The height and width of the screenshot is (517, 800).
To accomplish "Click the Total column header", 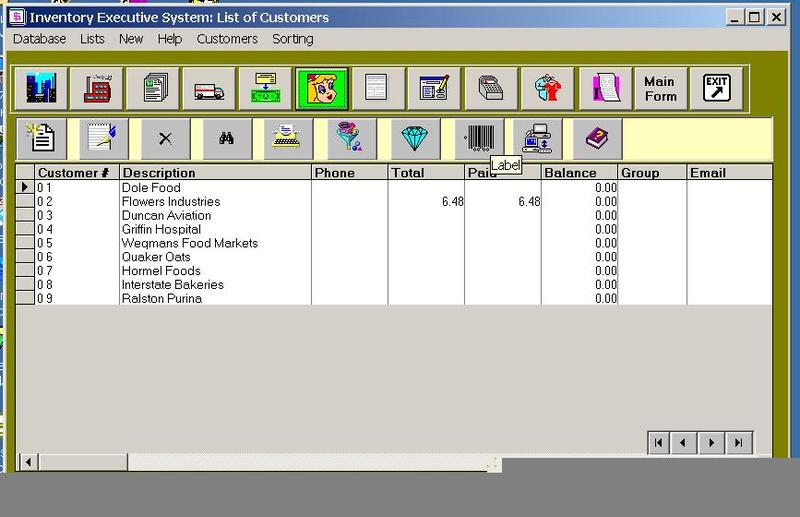I will point(426,173).
